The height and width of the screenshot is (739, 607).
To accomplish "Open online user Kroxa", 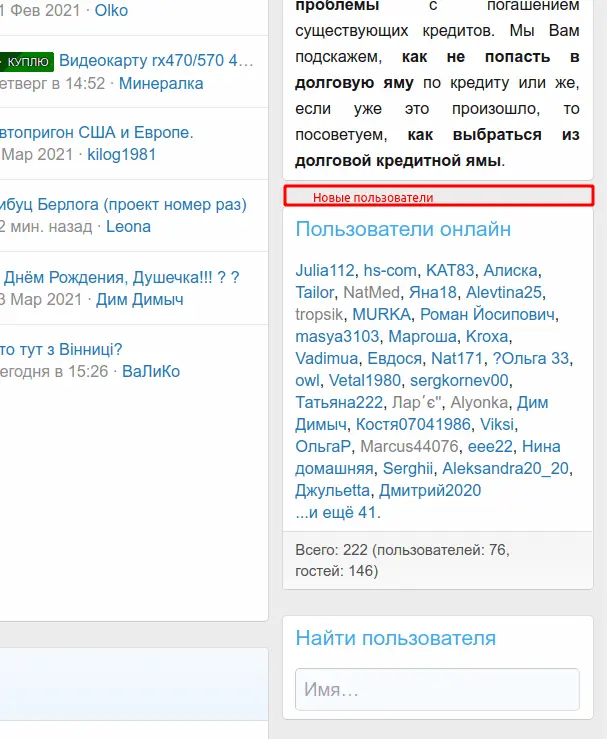I will point(487,337).
